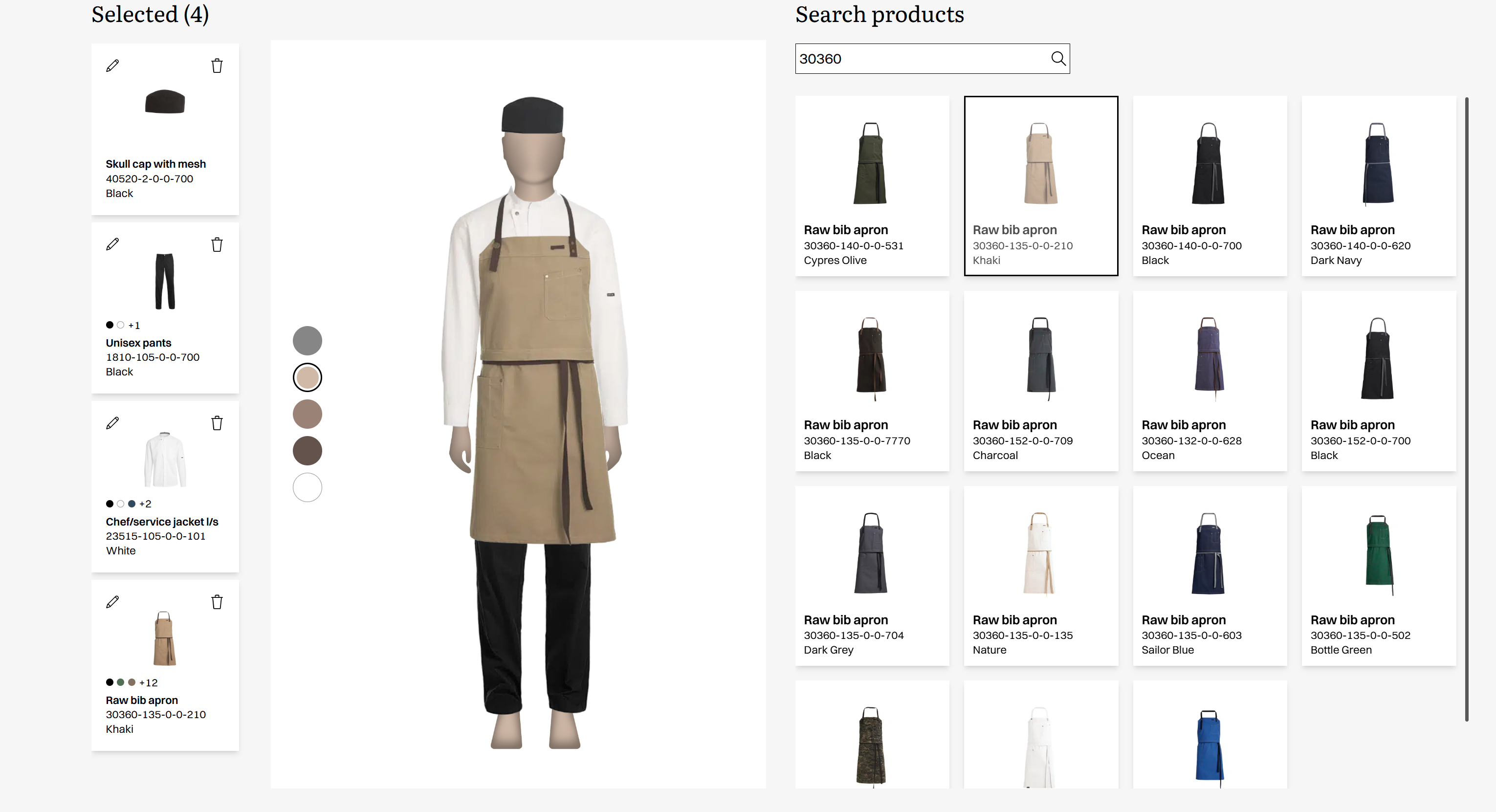Image resolution: width=1496 pixels, height=812 pixels.
Task: Select the khaki beige color swatch
Action: point(307,377)
